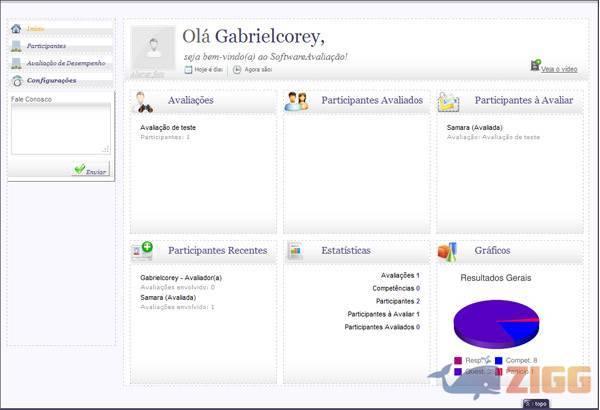Click the Participantes à Avaliar folder icon
The width and height of the screenshot is (600, 410).
448,102
